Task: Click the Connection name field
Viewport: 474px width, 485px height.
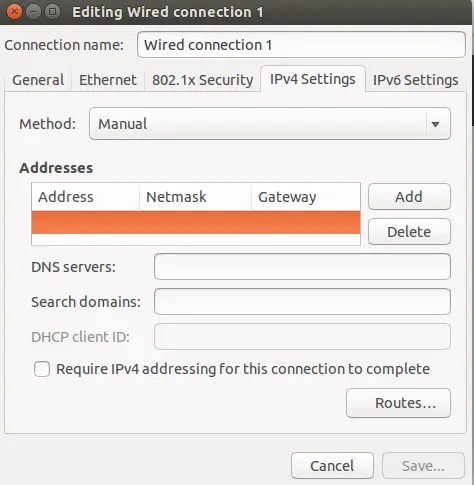Action: (301, 45)
